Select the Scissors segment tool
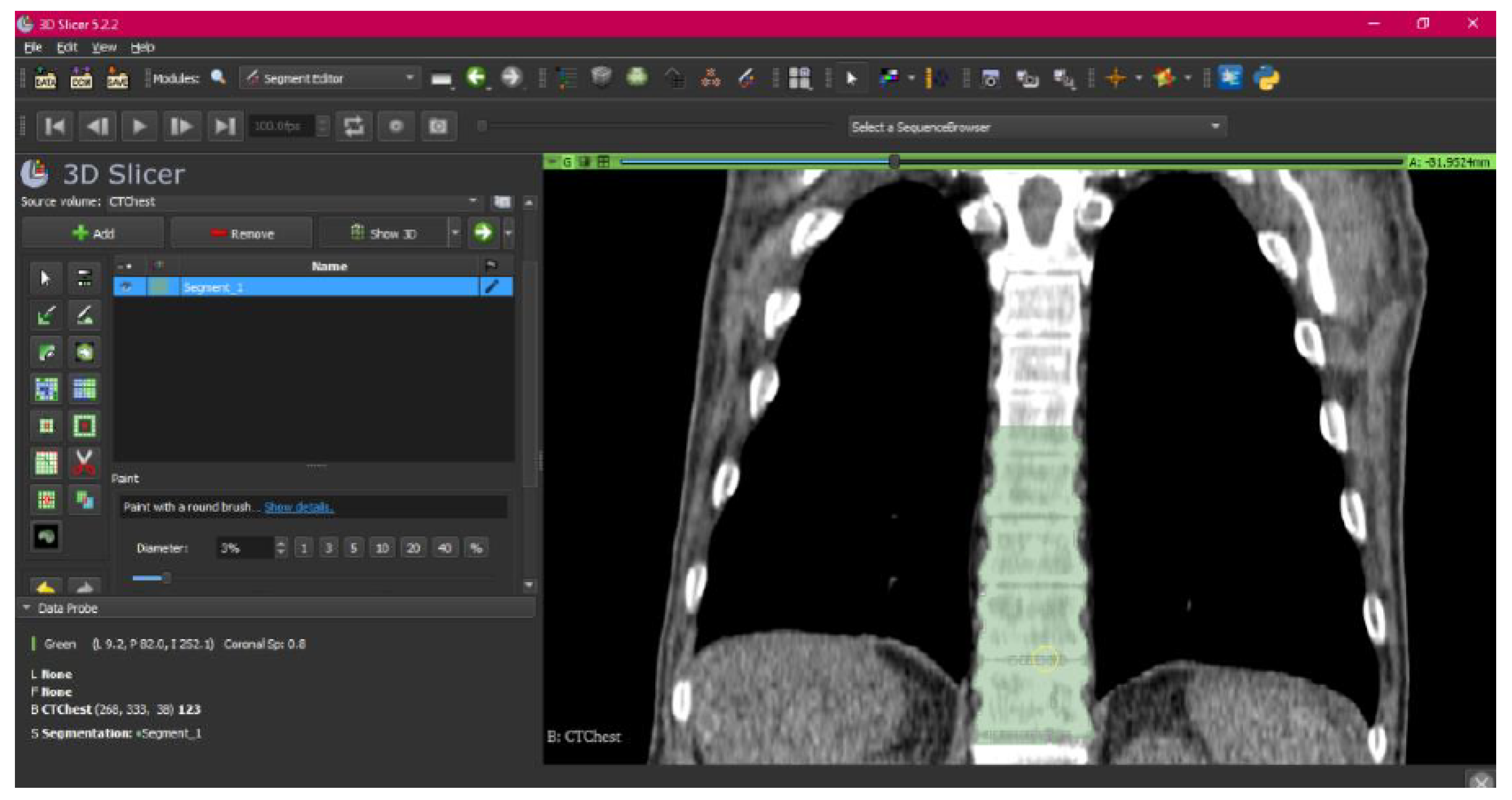Viewport: 1512px width, 800px height. [84, 462]
